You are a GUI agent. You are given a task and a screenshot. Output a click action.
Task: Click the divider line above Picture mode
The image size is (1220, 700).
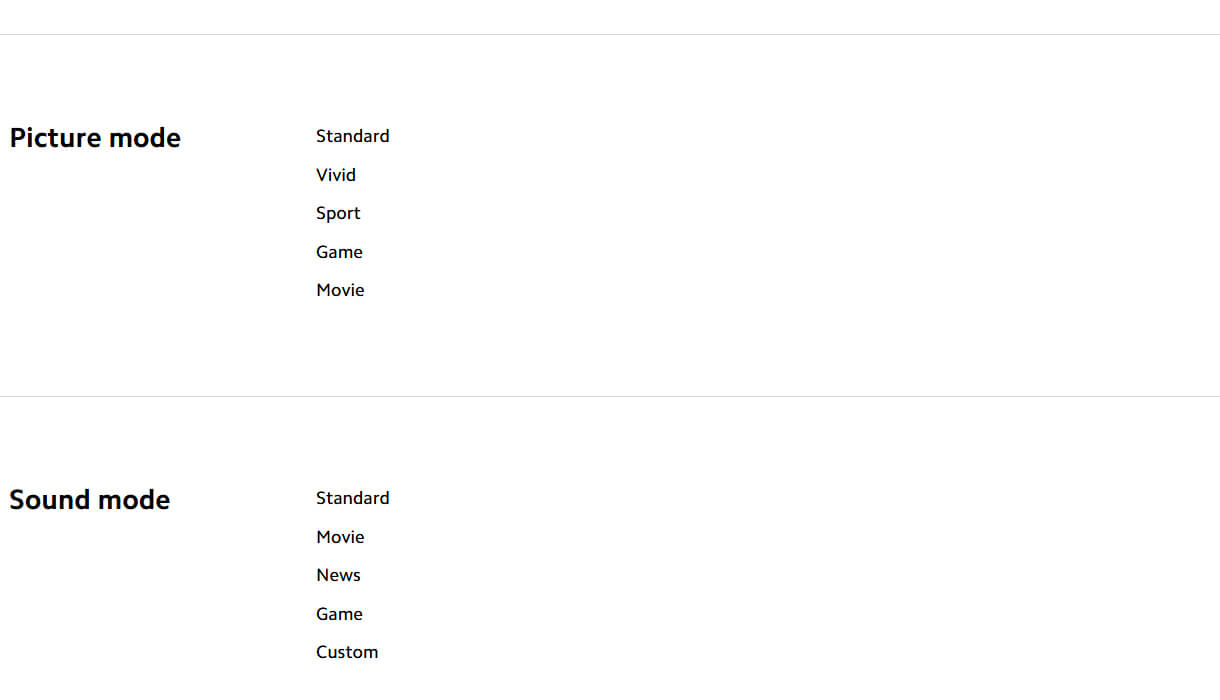(610, 35)
